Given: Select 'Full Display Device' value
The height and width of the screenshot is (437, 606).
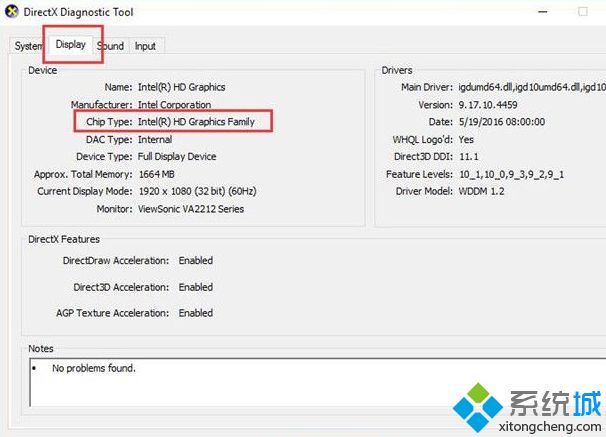Looking at the screenshot, I should 177,156.
